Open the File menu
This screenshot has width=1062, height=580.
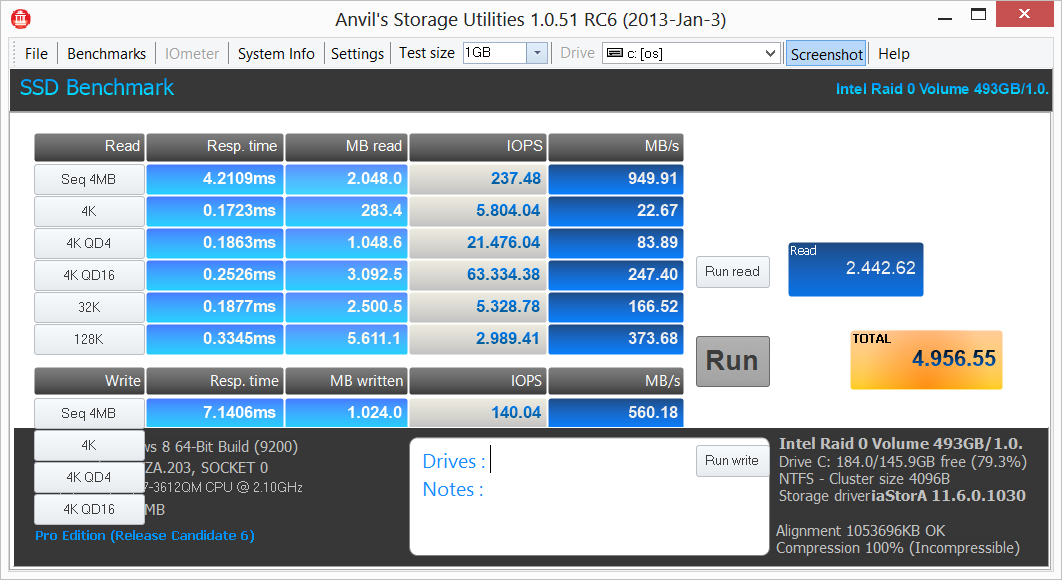[36, 54]
